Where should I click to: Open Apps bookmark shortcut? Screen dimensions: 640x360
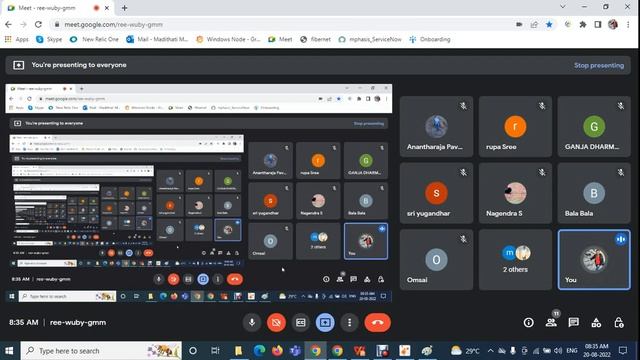click(17, 39)
